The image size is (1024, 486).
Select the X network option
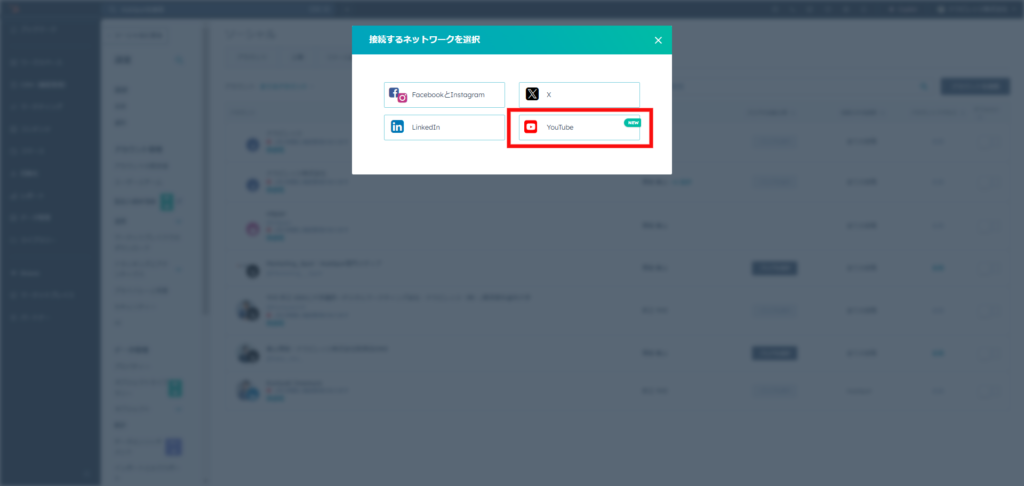579,95
